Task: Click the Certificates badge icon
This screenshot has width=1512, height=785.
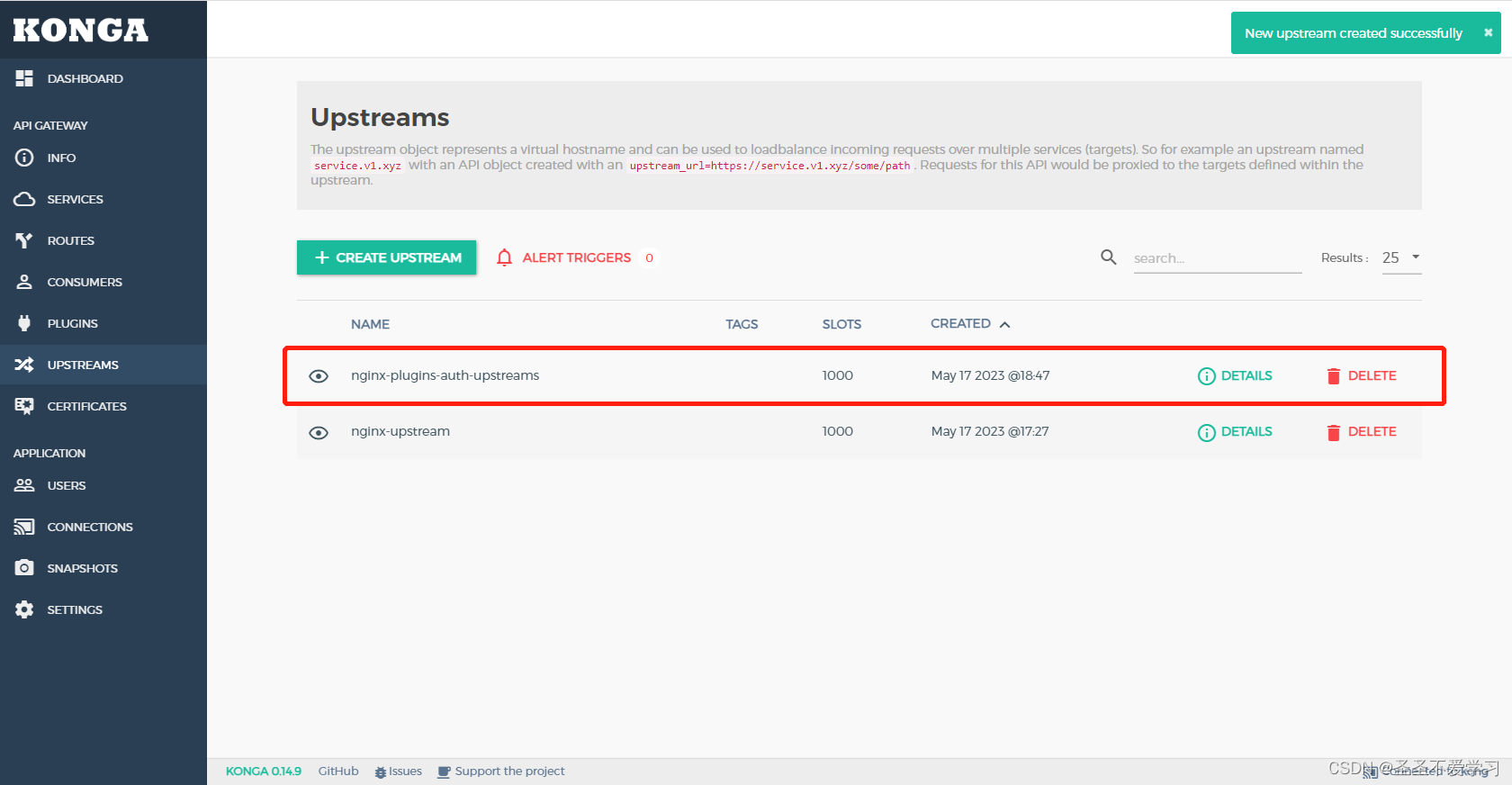Action: click(24, 406)
